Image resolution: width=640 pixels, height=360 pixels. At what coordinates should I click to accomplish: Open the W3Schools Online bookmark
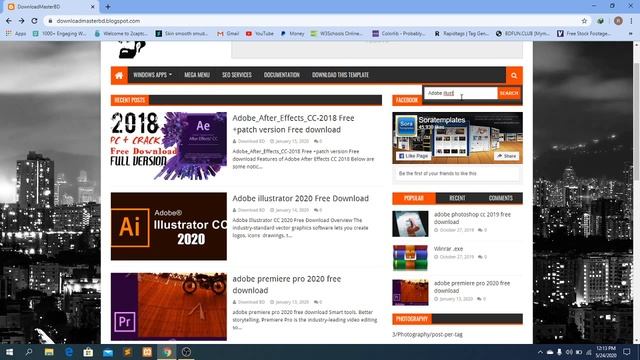(x=337, y=33)
